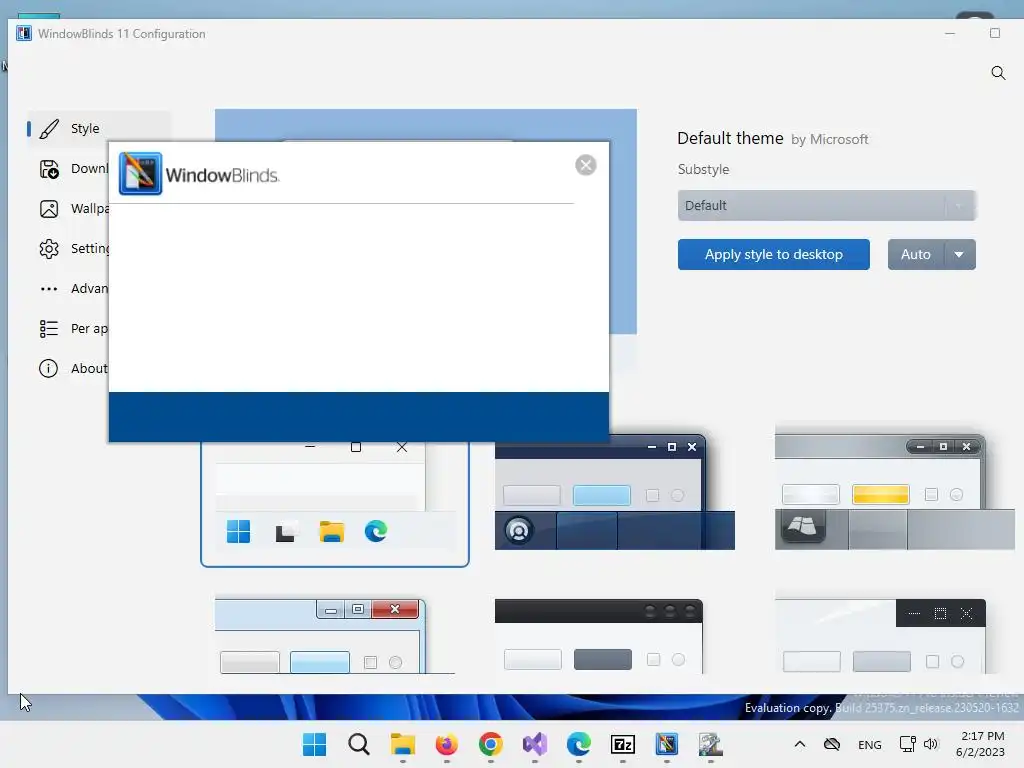The height and width of the screenshot is (768, 1024).
Task: Select the Style brush icon in sidebar
Action: pos(49,129)
